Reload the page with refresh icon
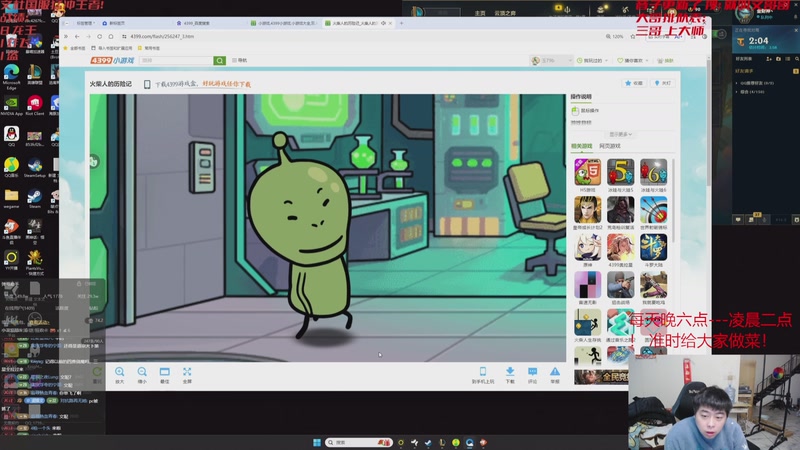The height and width of the screenshot is (450, 800). pyautogui.click(x=99, y=36)
